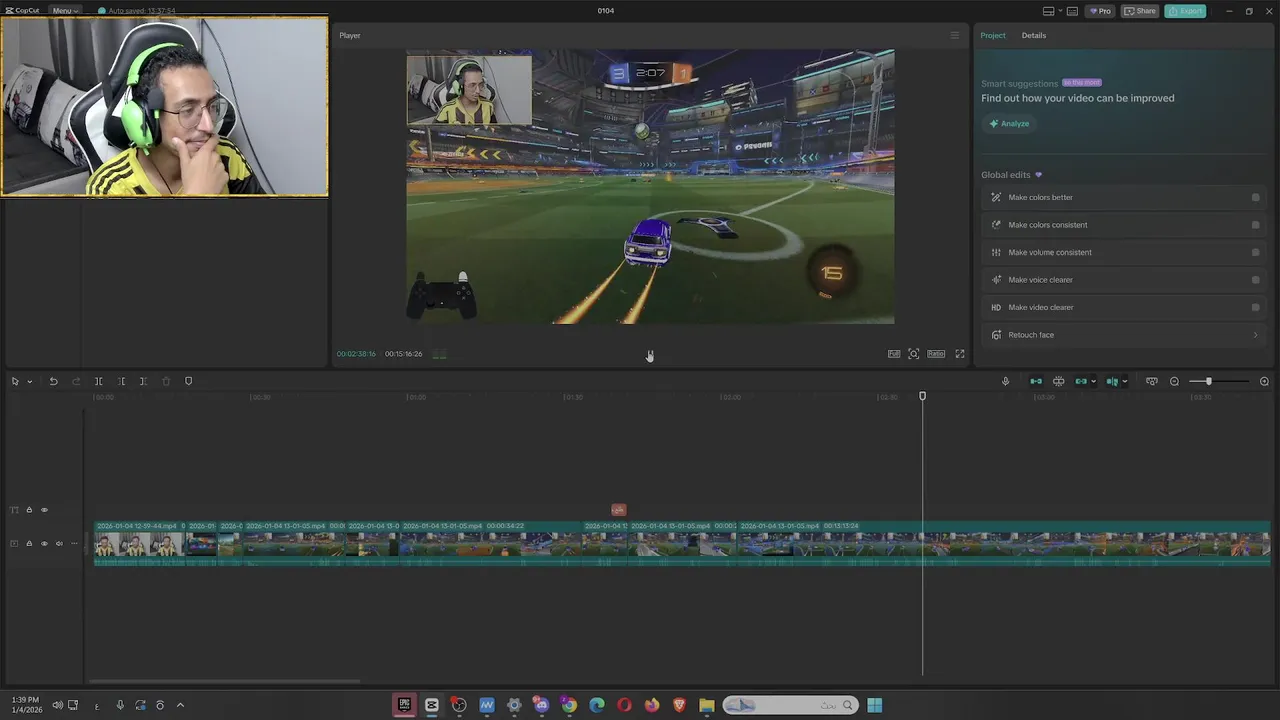Zoom in the timeline with plus magnifier

[x=1264, y=381]
